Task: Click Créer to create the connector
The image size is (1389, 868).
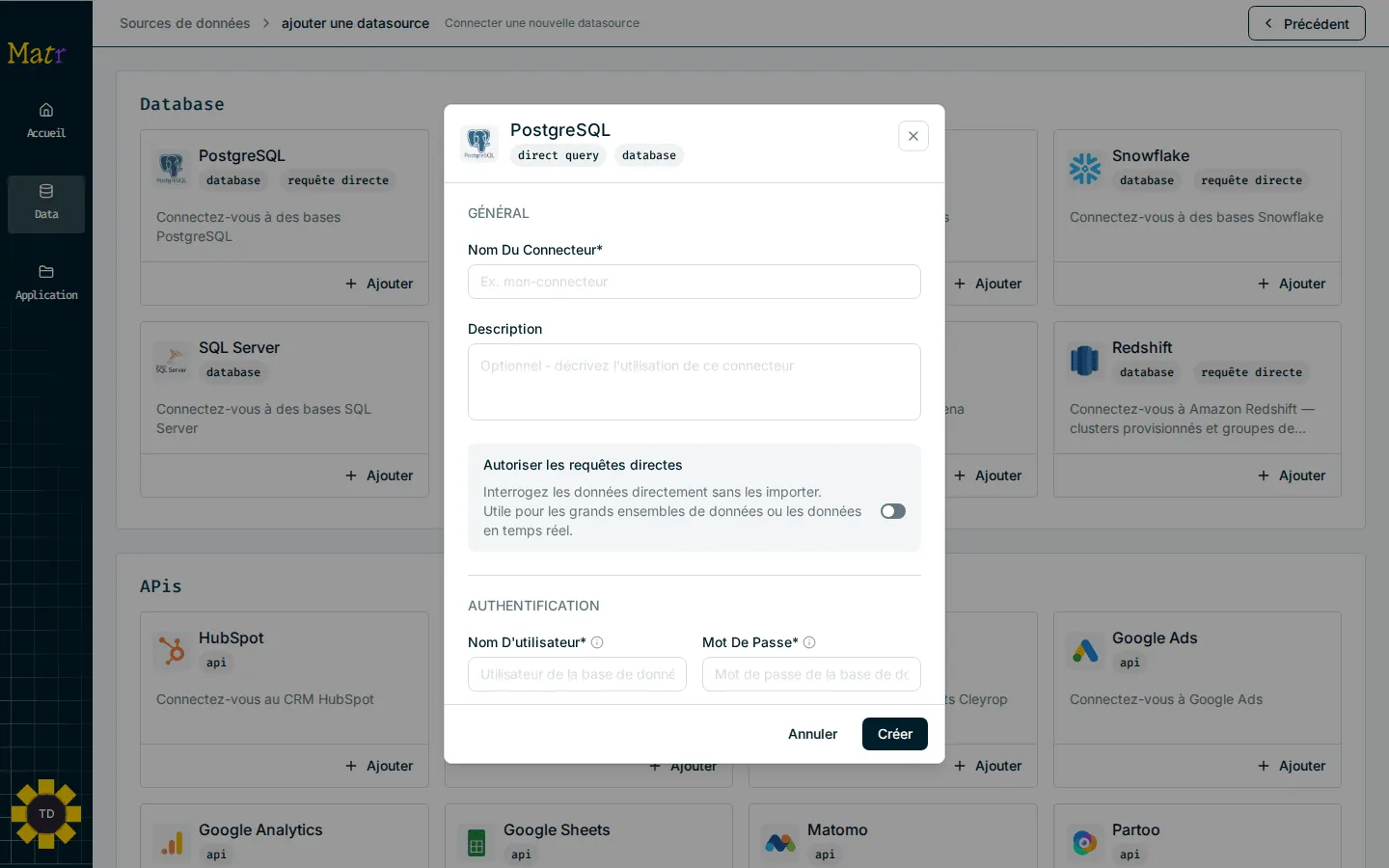Action: click(x=895, y=734)
